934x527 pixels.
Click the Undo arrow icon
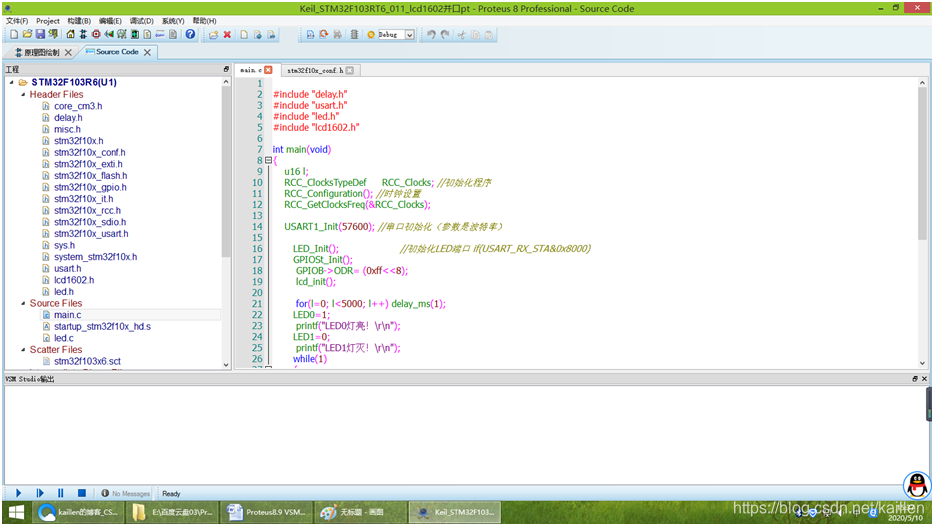(x=431, y=35)
